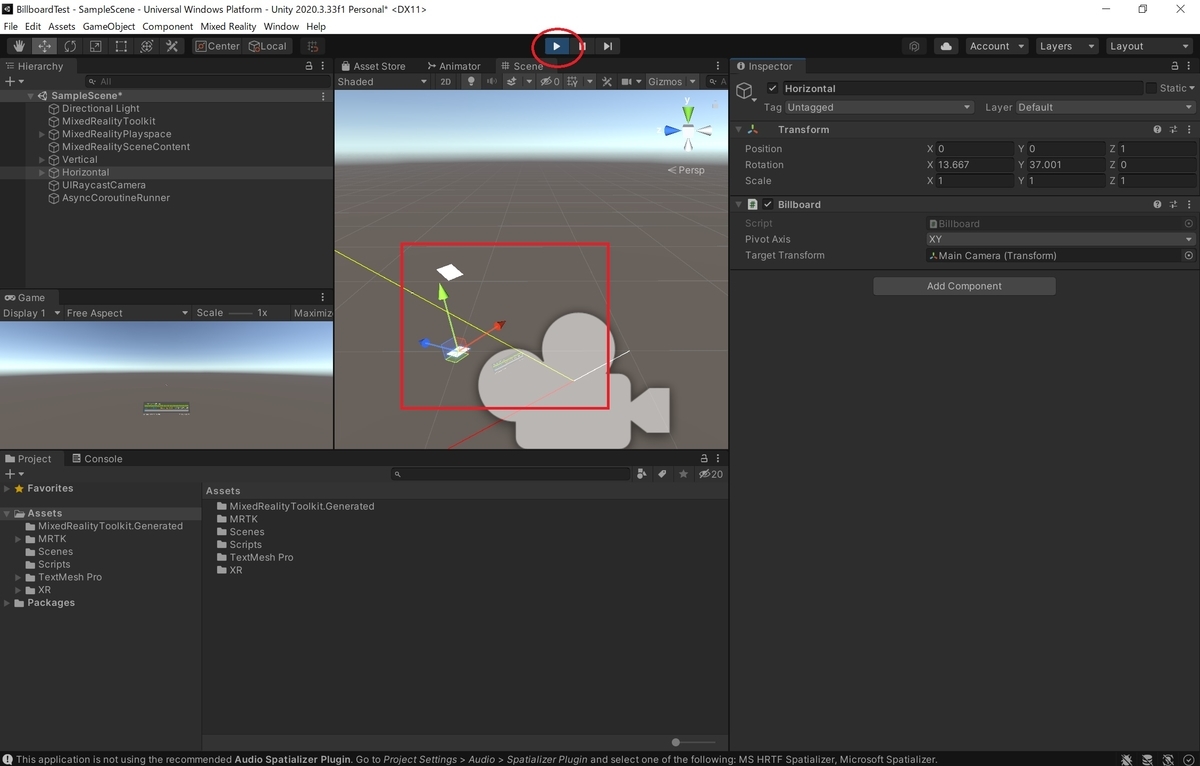1200x766 pixels.
Task: Open the Mixed Reality menu
Action: [x=228, y=26]
